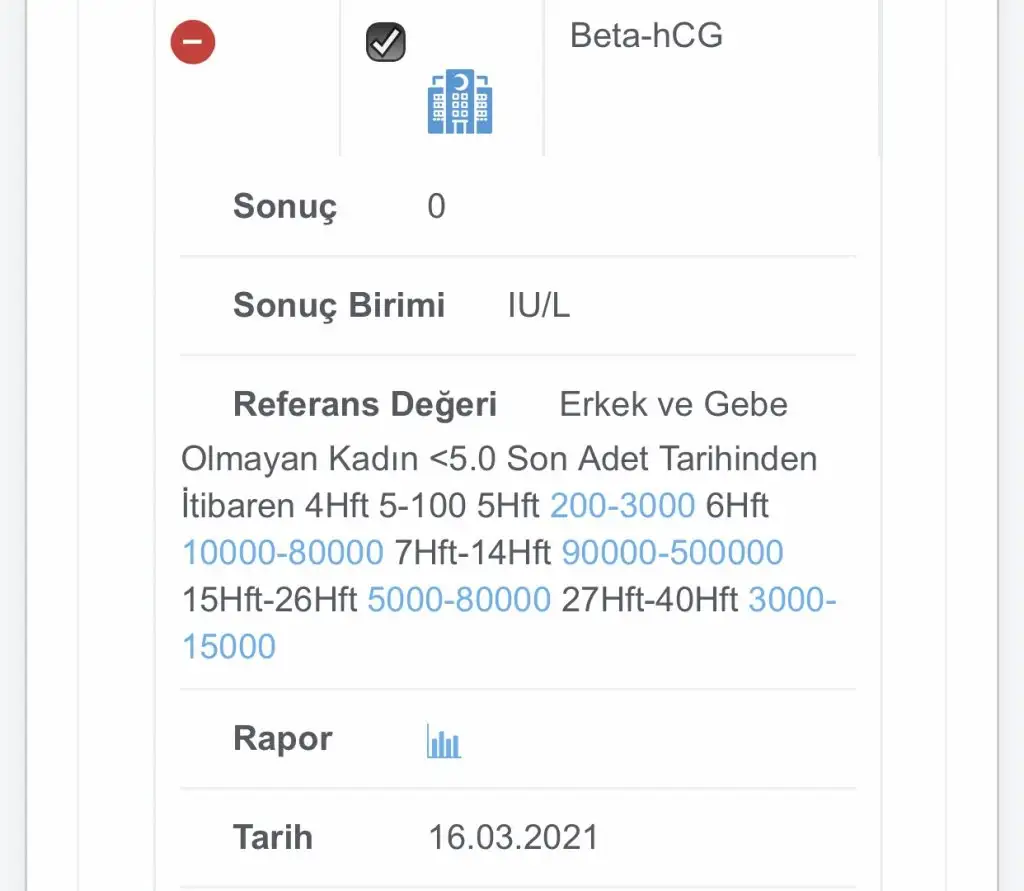The height and width of the screenshot is (891, 1024).
Task: Click the Sonuç label
Action: (x=285, y=207)
